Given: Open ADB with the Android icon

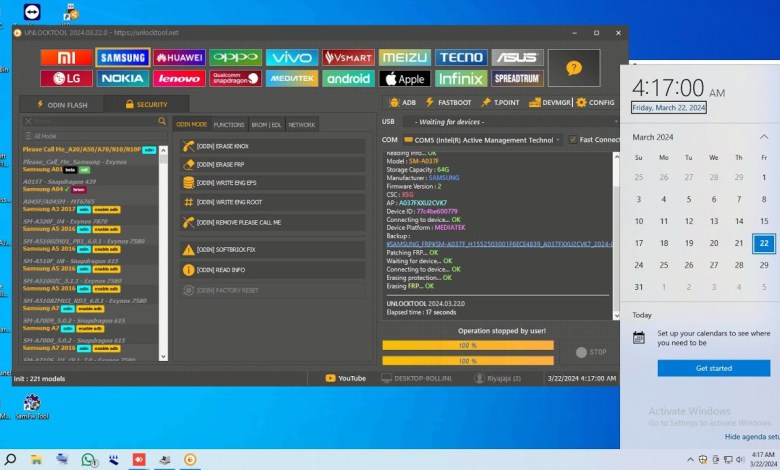Looking at the screenshot, I should (402, 102).
